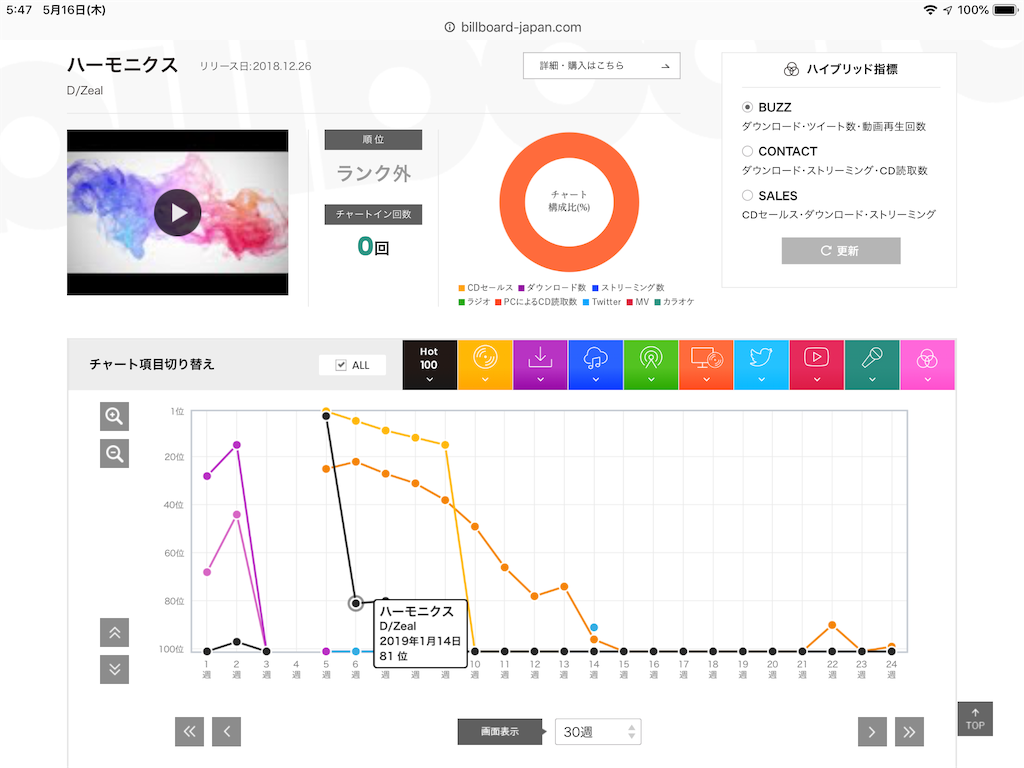Viewport: 1024px width, 768px height.
Task: Click the ハイブリッド指標 circles icon
Action: pyautogui.click(x=791, y=69)
